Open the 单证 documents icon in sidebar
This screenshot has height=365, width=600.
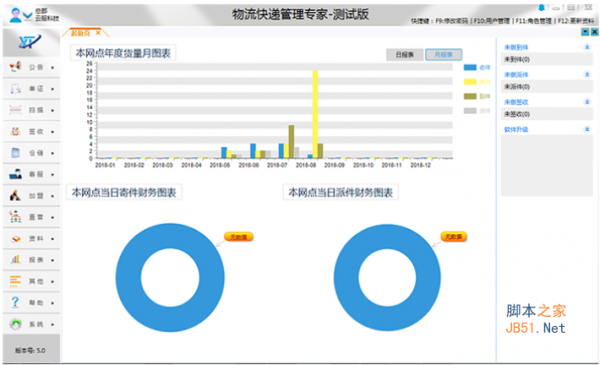coord(15,88)
